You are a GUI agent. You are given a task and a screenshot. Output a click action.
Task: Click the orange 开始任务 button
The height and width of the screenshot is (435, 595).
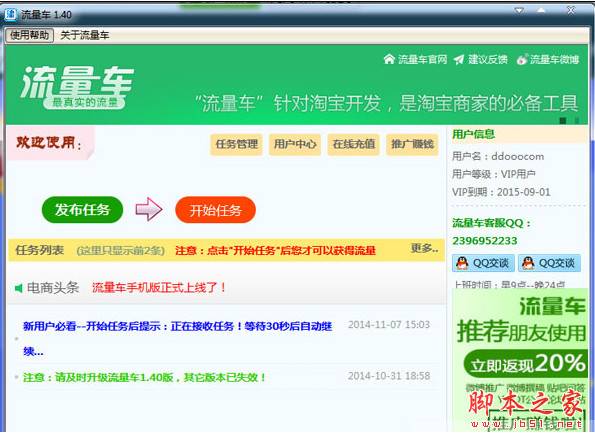pos(216,210)
